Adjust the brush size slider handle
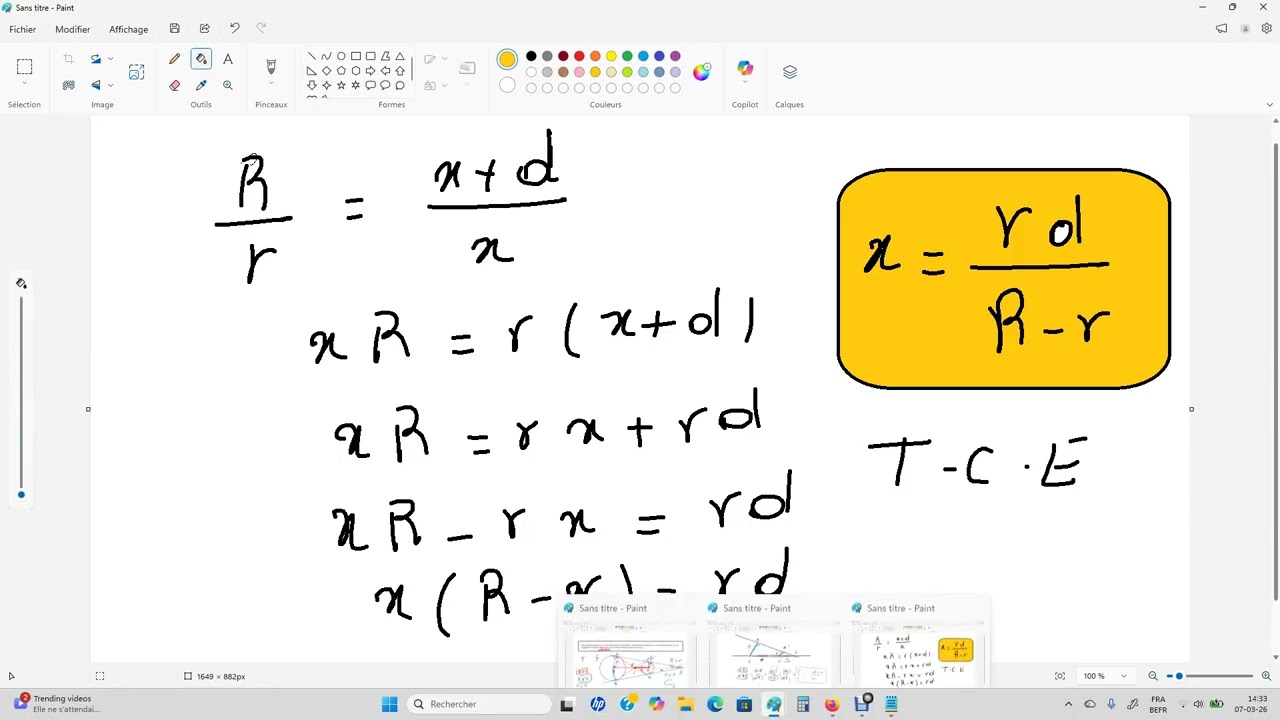Screen dimensions: 1280x720 click(21, 494)
